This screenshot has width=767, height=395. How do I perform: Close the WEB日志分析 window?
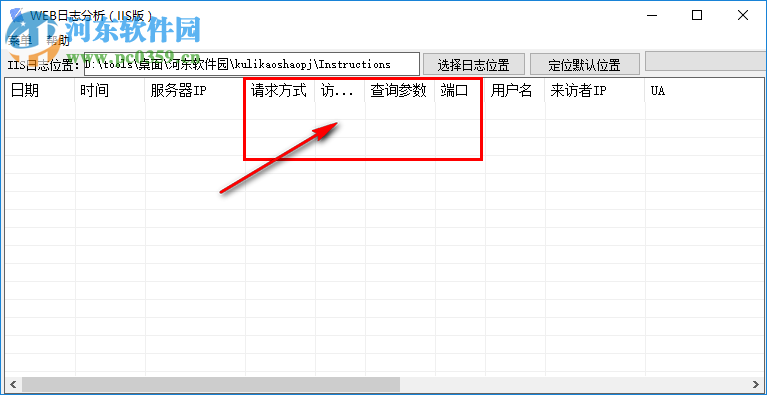[x=743, y=15]
